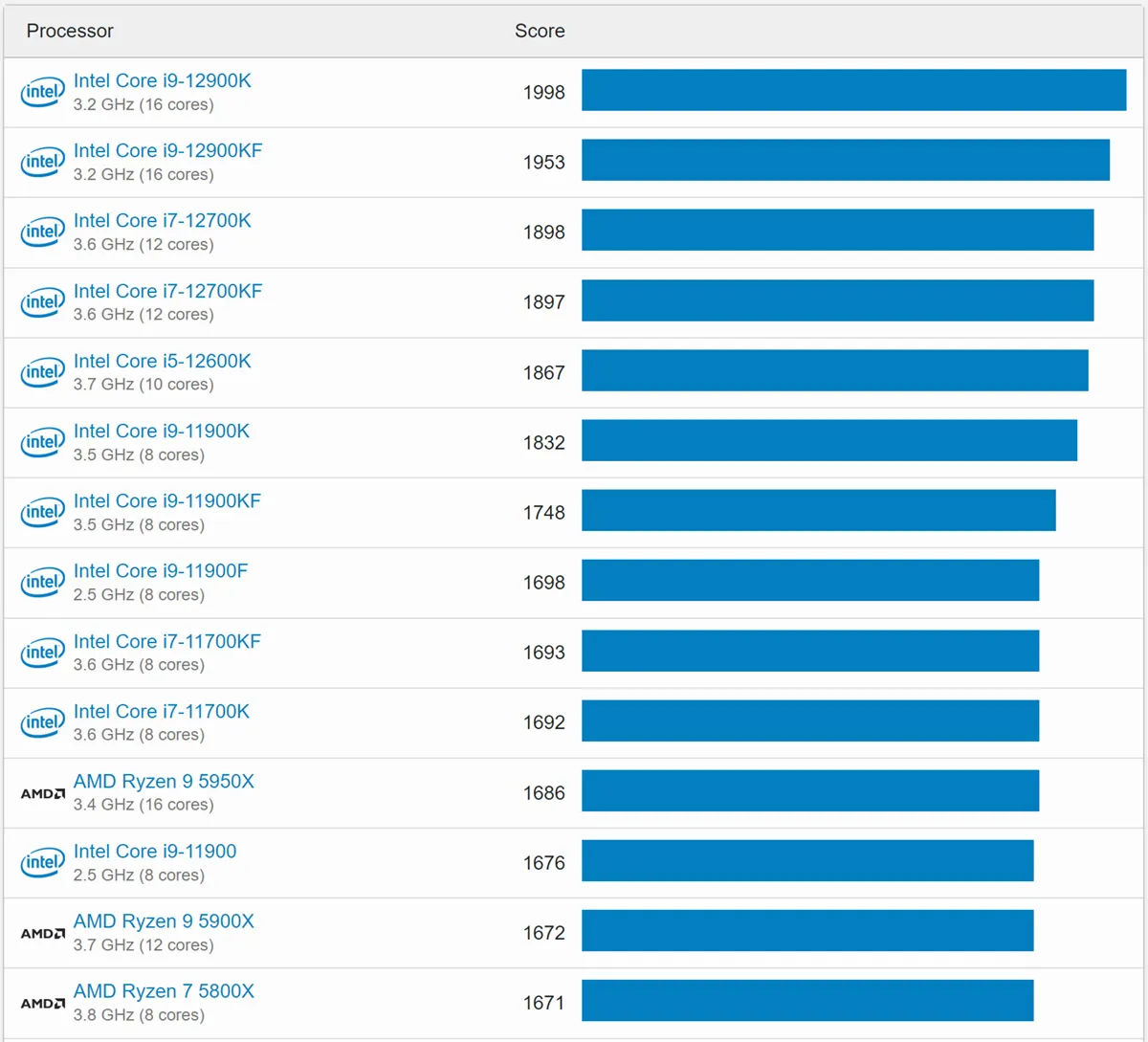
Task: Open the Intel Core i9-12900KF link
Action: pos(167,151)
